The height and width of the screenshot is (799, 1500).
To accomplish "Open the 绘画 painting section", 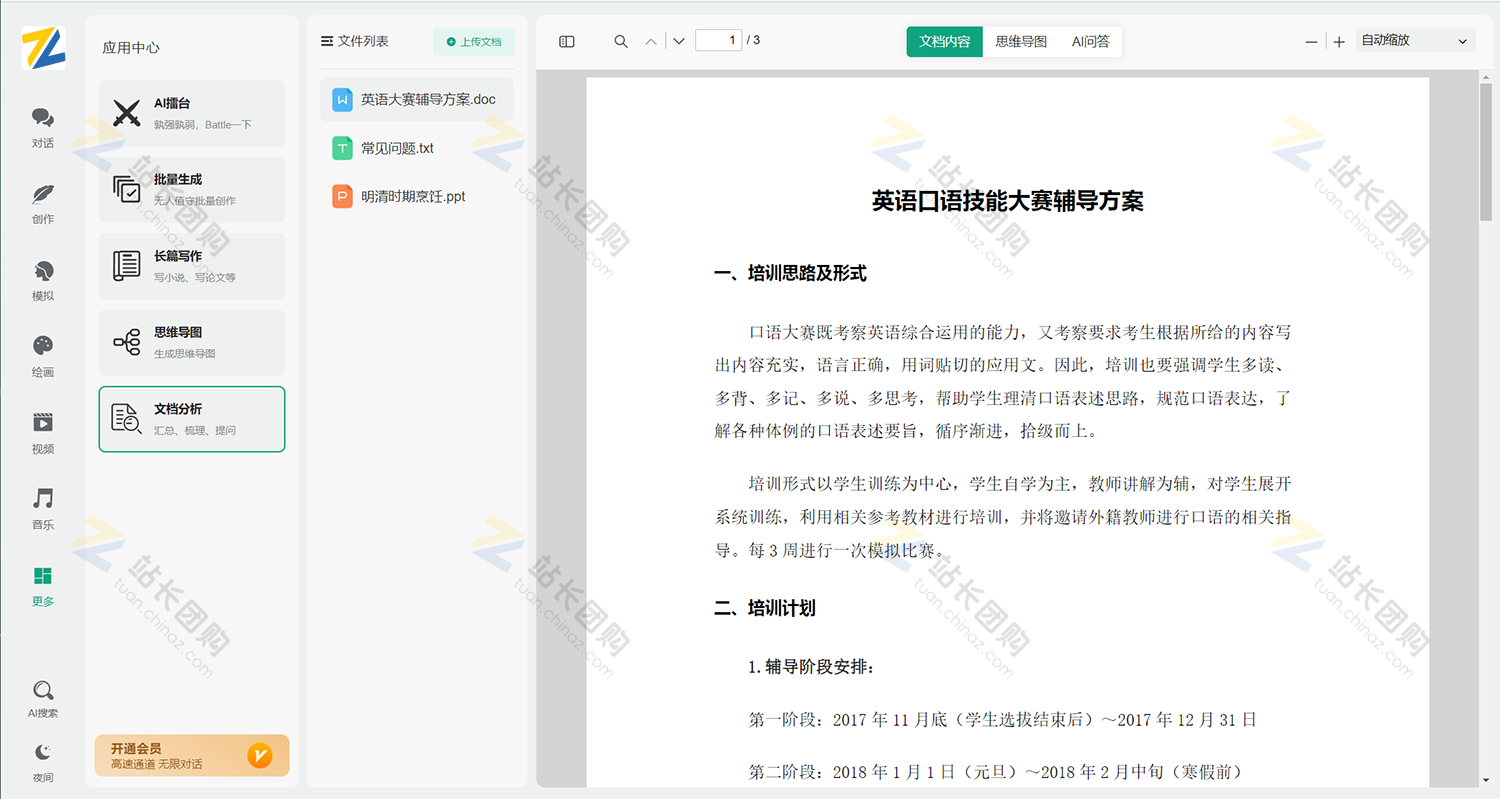I will (x=43, y=357).
